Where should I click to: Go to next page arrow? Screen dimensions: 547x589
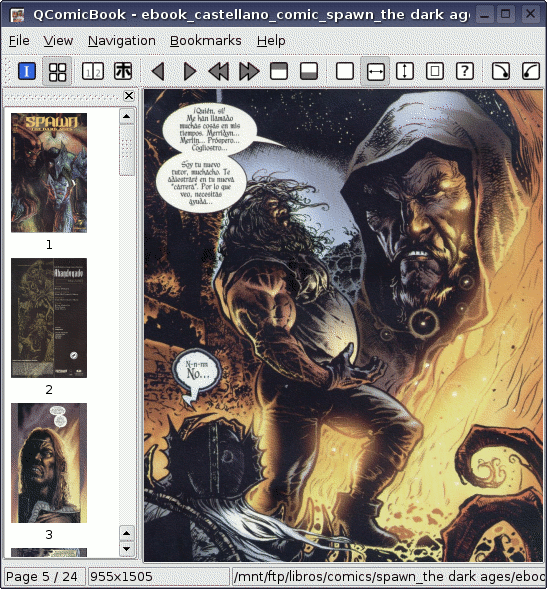point(189,71)
